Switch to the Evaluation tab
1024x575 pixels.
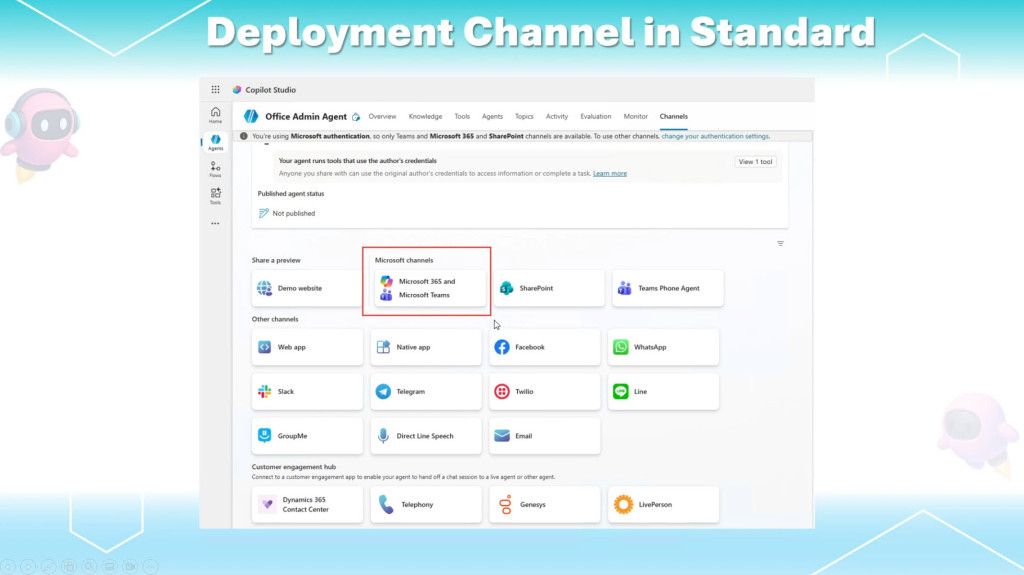pyautogui.click(x=596, y=116)
